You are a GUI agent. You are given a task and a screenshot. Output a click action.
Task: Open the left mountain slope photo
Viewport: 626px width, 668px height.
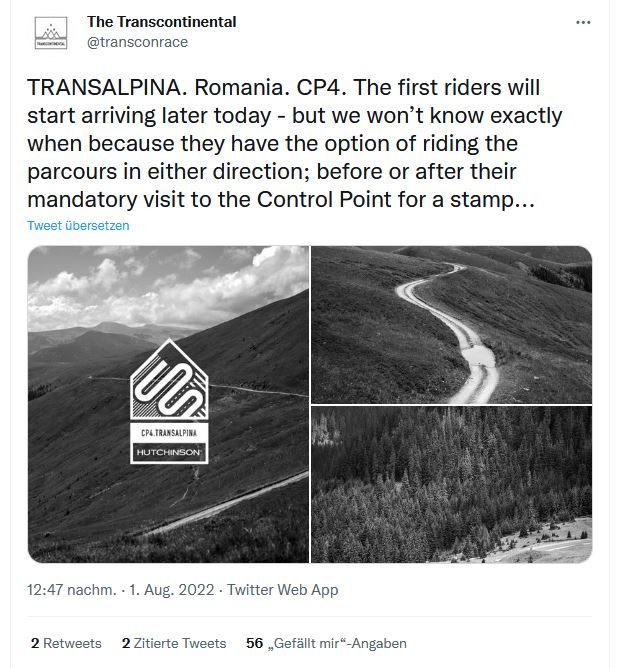168,404
